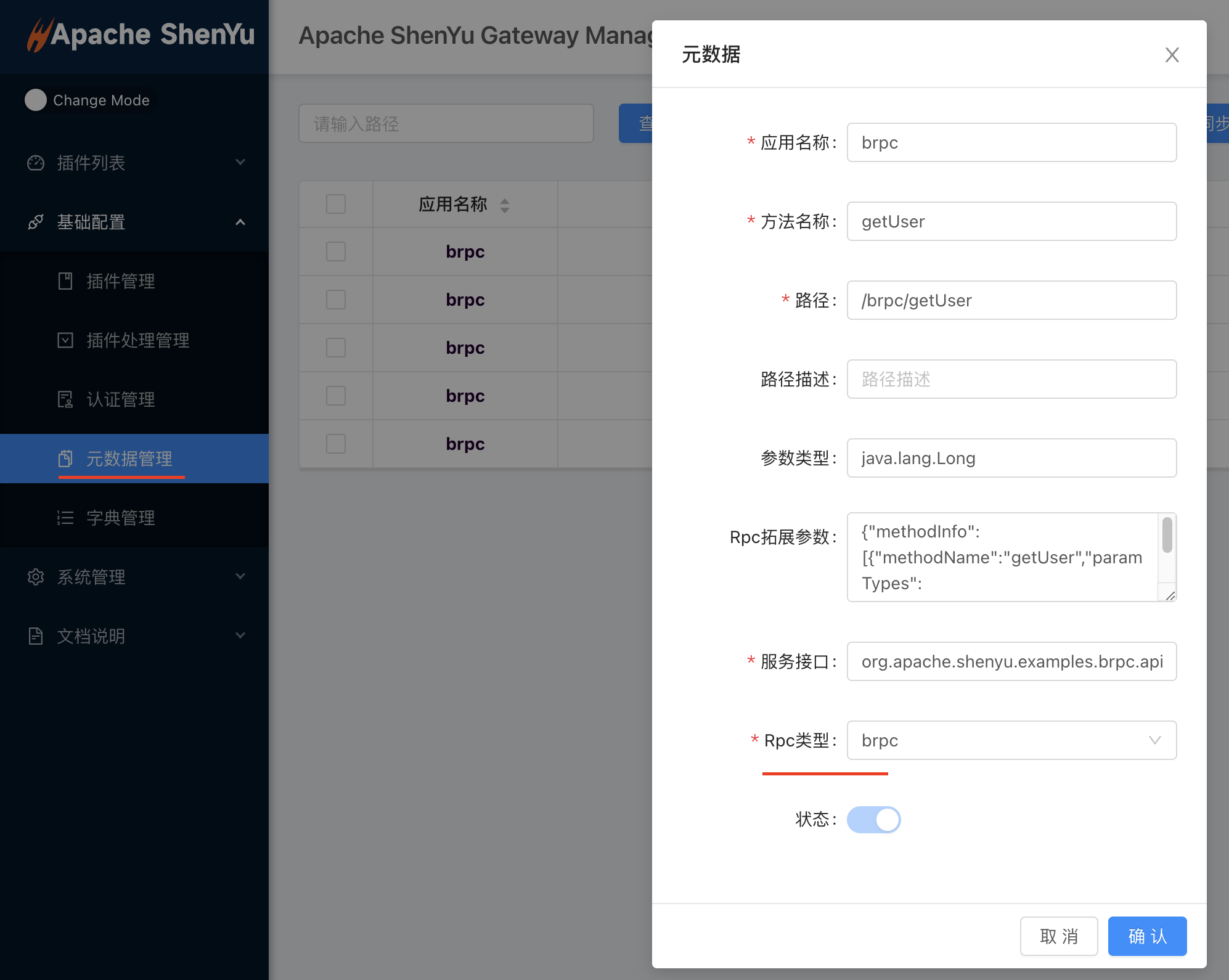Viewport: 1229px width, 980px height.
Task: Tick the first brpc row checkbox
Action: tap(336, 251)
